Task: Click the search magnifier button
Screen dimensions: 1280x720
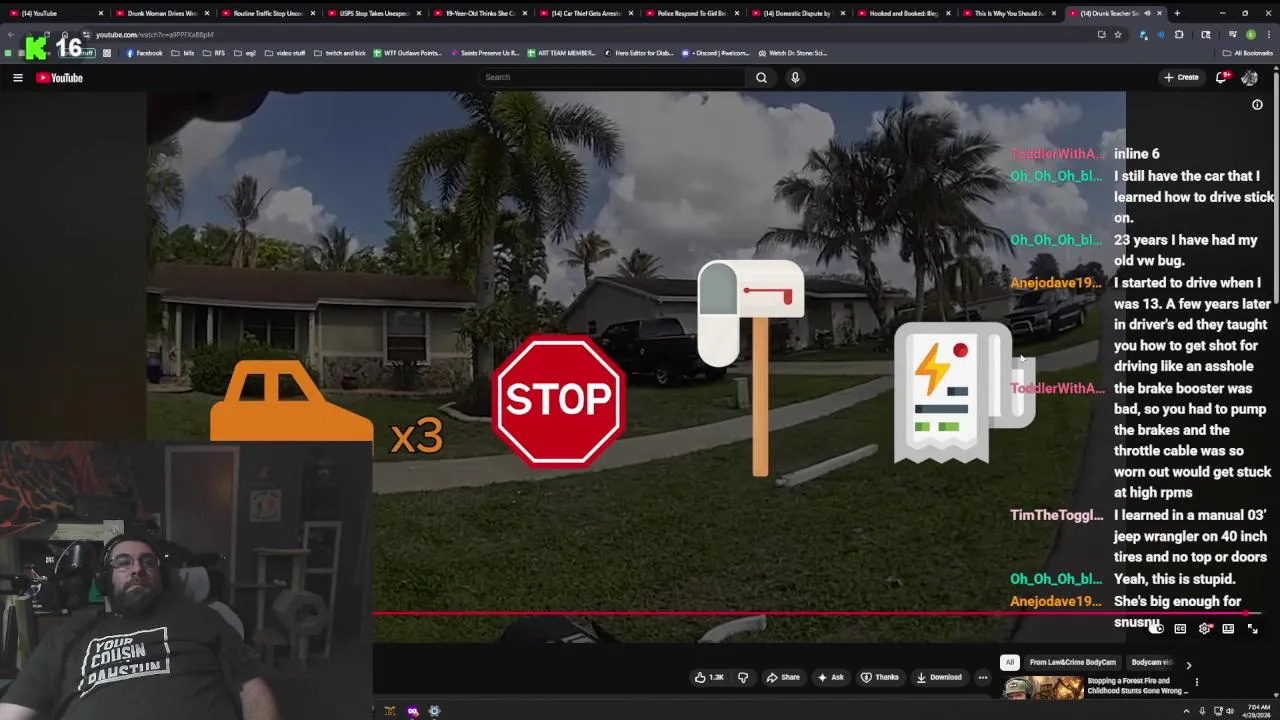Action: click(761, 77)
